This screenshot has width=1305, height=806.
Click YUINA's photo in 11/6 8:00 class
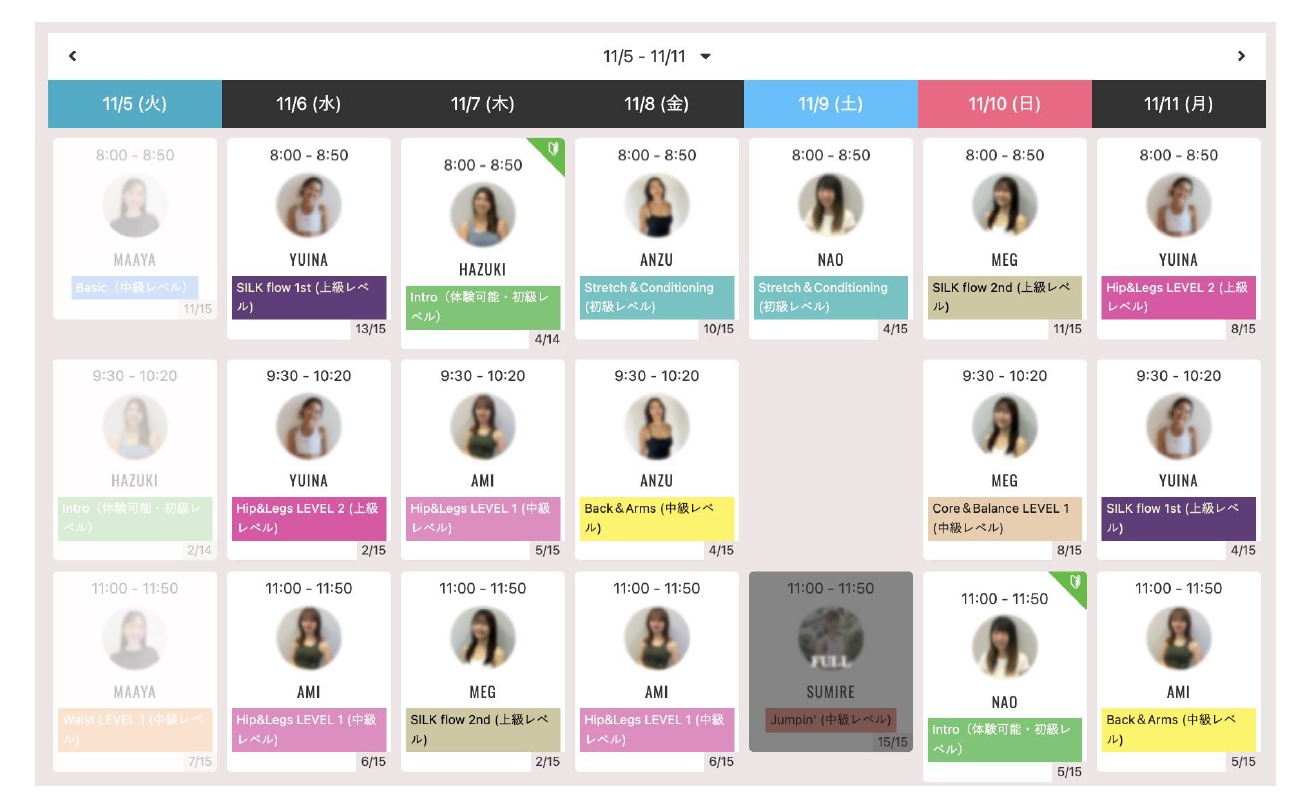coord(309,205)
